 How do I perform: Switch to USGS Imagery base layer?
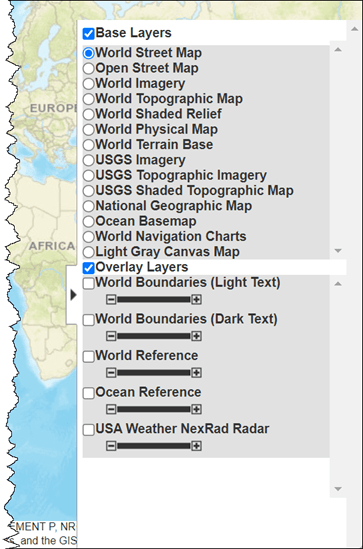point(89,160)
